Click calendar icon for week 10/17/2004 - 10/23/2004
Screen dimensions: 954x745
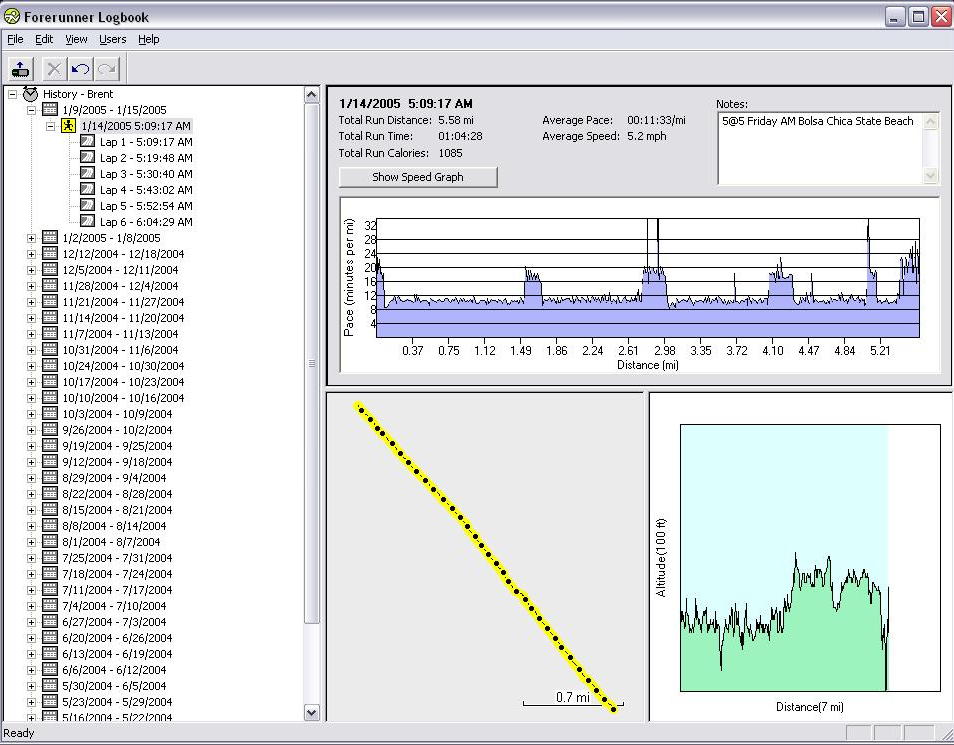[x=50, y=382]
